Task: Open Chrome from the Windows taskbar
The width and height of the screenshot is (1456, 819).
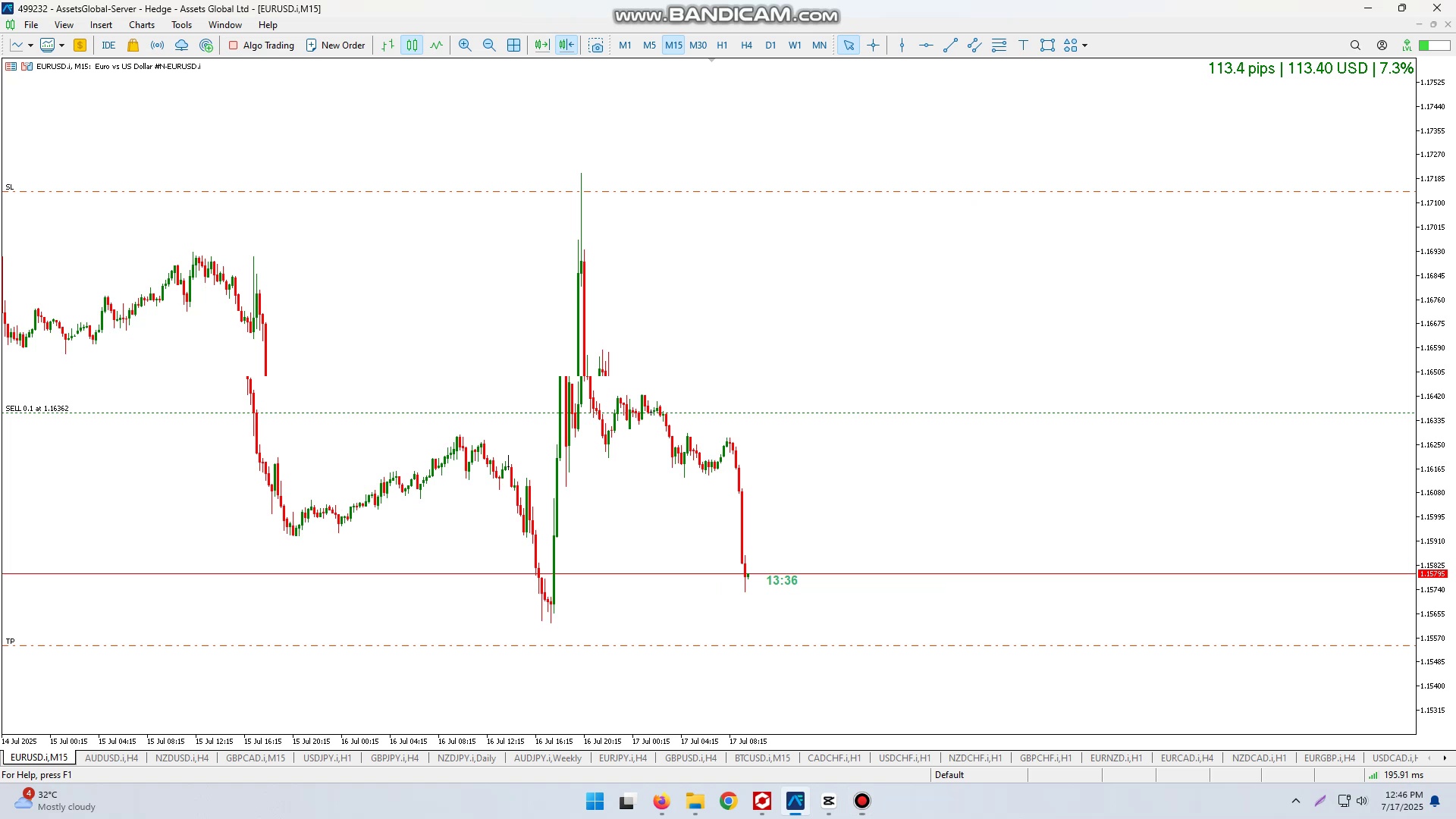Action: point(728,801)
